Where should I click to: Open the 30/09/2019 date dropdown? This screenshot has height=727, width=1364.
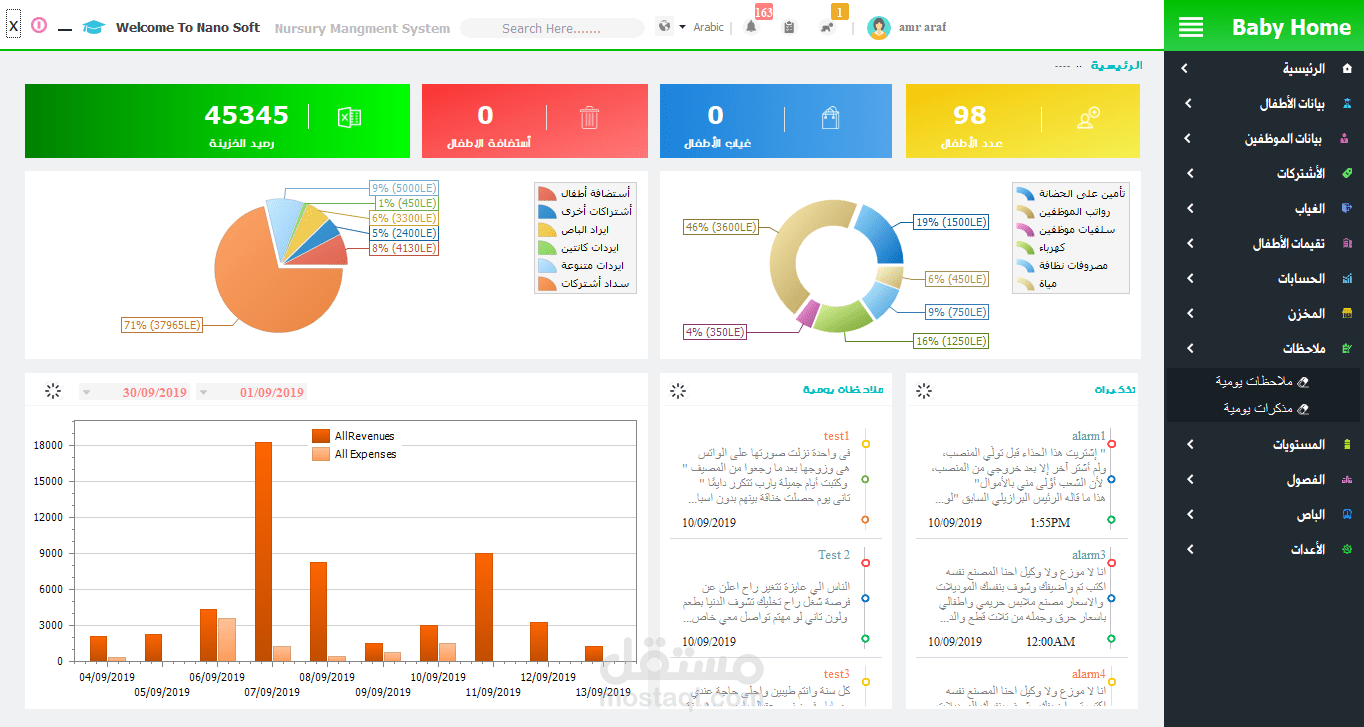click(86, 392)
